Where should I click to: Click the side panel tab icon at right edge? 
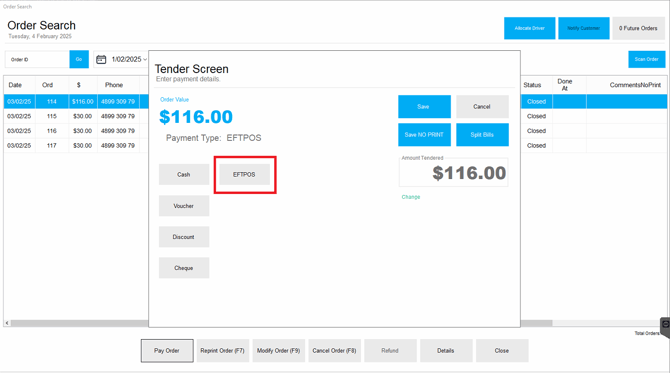(x=665, y=327)
